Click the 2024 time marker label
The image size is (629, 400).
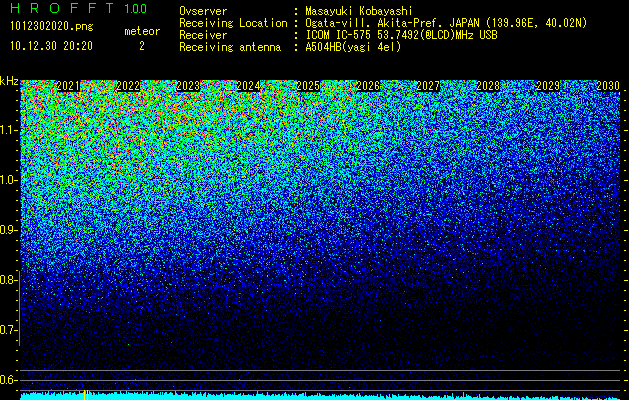(248, 86)
